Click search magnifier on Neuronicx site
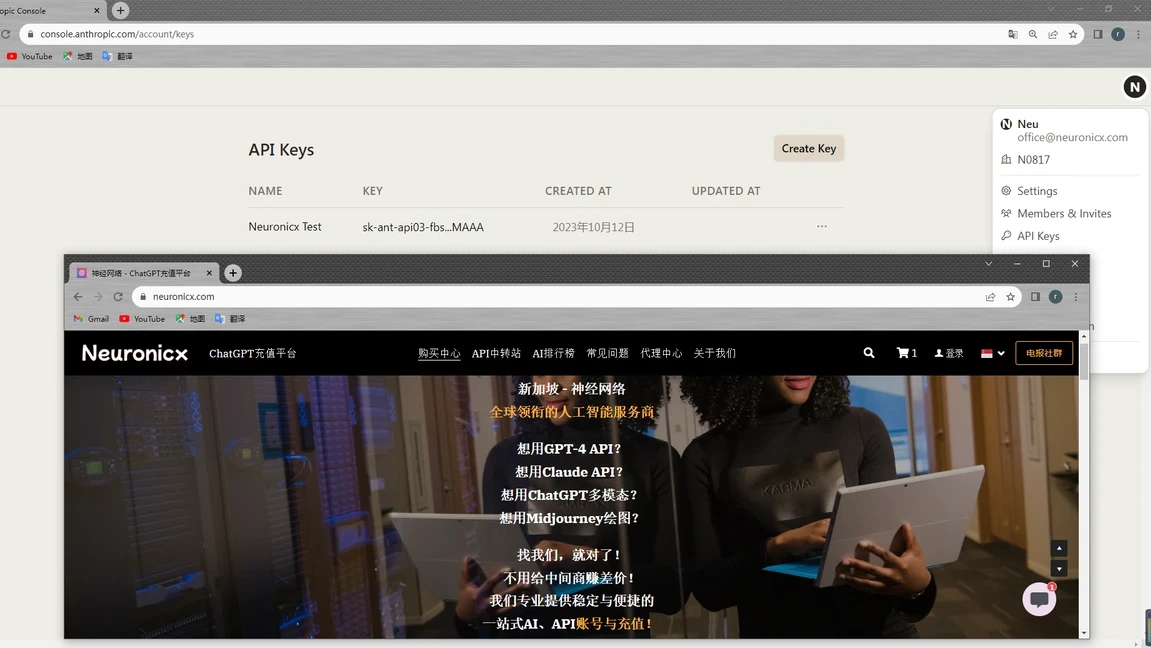1151x648 pixels. click(x=868, y=353)
